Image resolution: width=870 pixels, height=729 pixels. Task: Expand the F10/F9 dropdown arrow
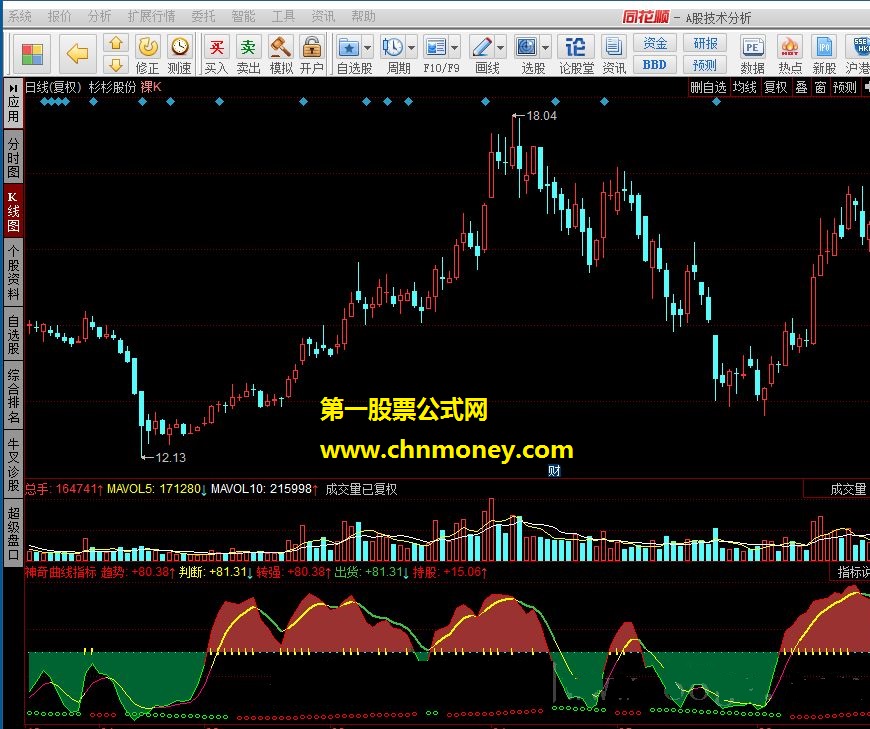pyautogui.click(x=454, y=48)
